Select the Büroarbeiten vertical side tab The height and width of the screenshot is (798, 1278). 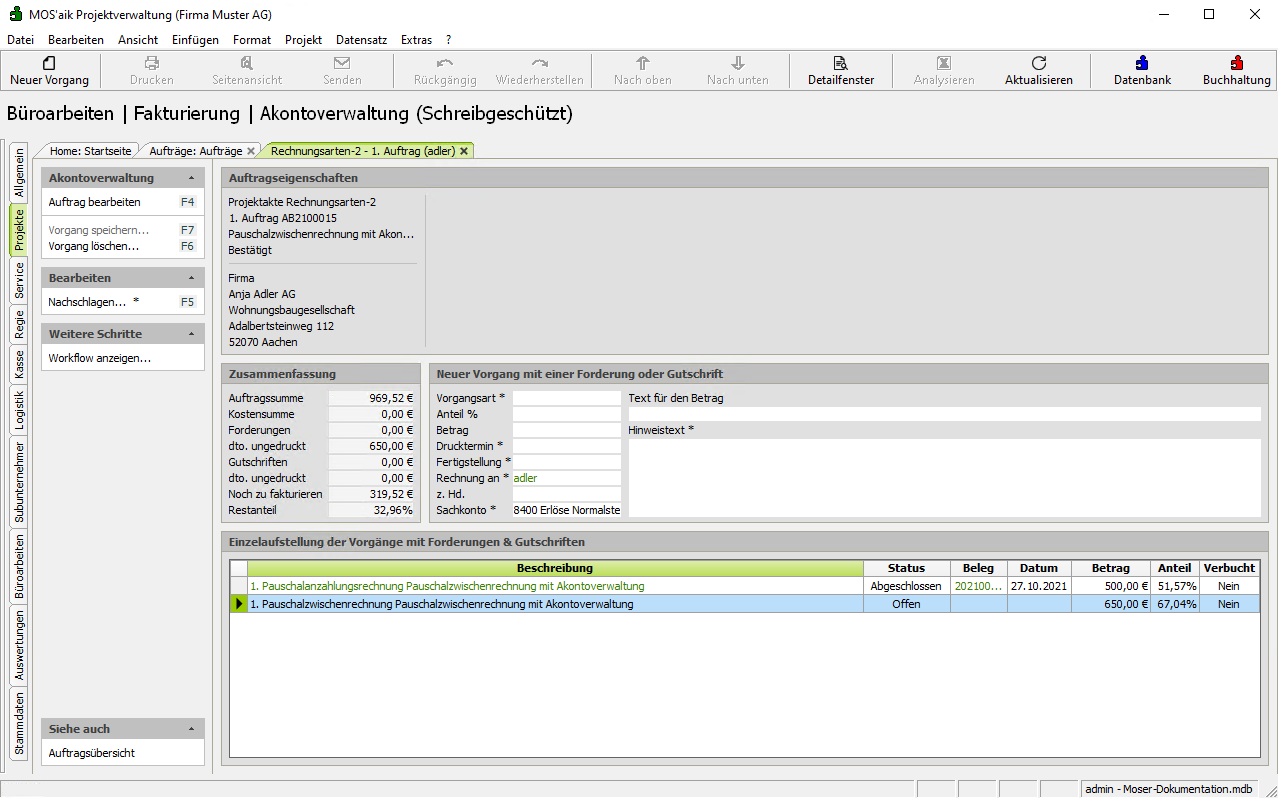click(19, 566)
